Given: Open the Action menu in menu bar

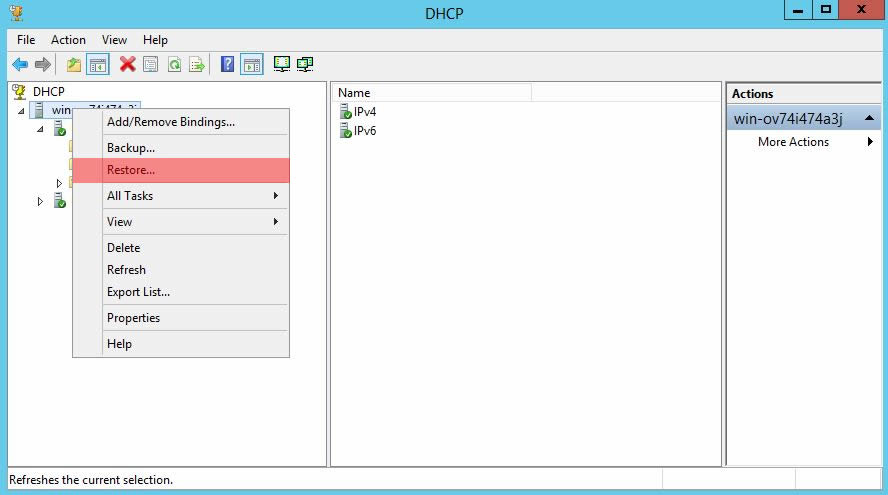Looking at the screenshot, I should click(68, 40).
